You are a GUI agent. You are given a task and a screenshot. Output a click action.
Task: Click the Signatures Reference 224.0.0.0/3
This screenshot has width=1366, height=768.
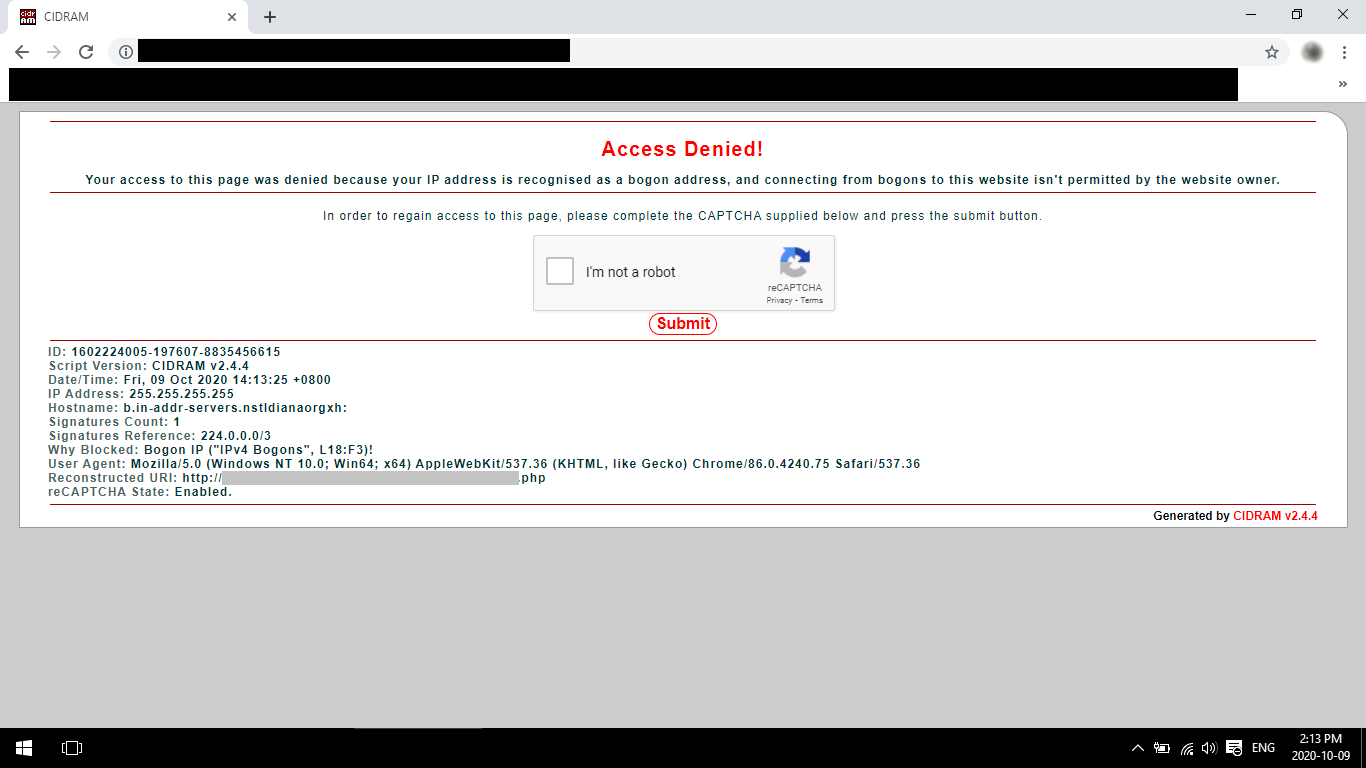coord(236,436)
